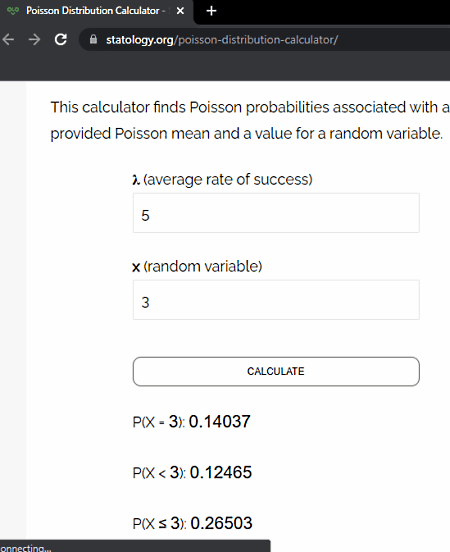The width and height of the screenshot is (450, 552).
Task: Reload the current page
Action: click(x=61, y=39)
